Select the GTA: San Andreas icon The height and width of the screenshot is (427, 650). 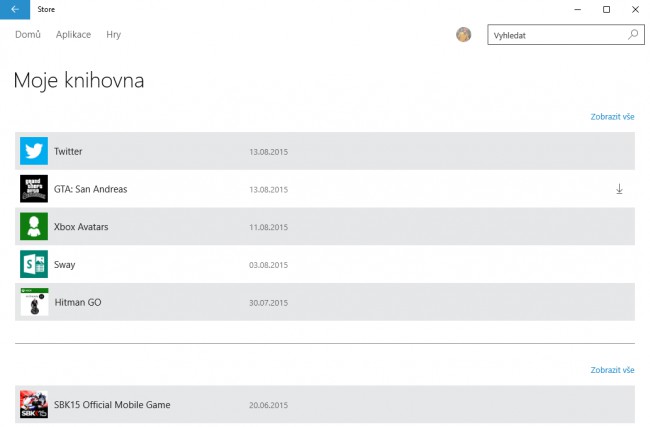34,189
